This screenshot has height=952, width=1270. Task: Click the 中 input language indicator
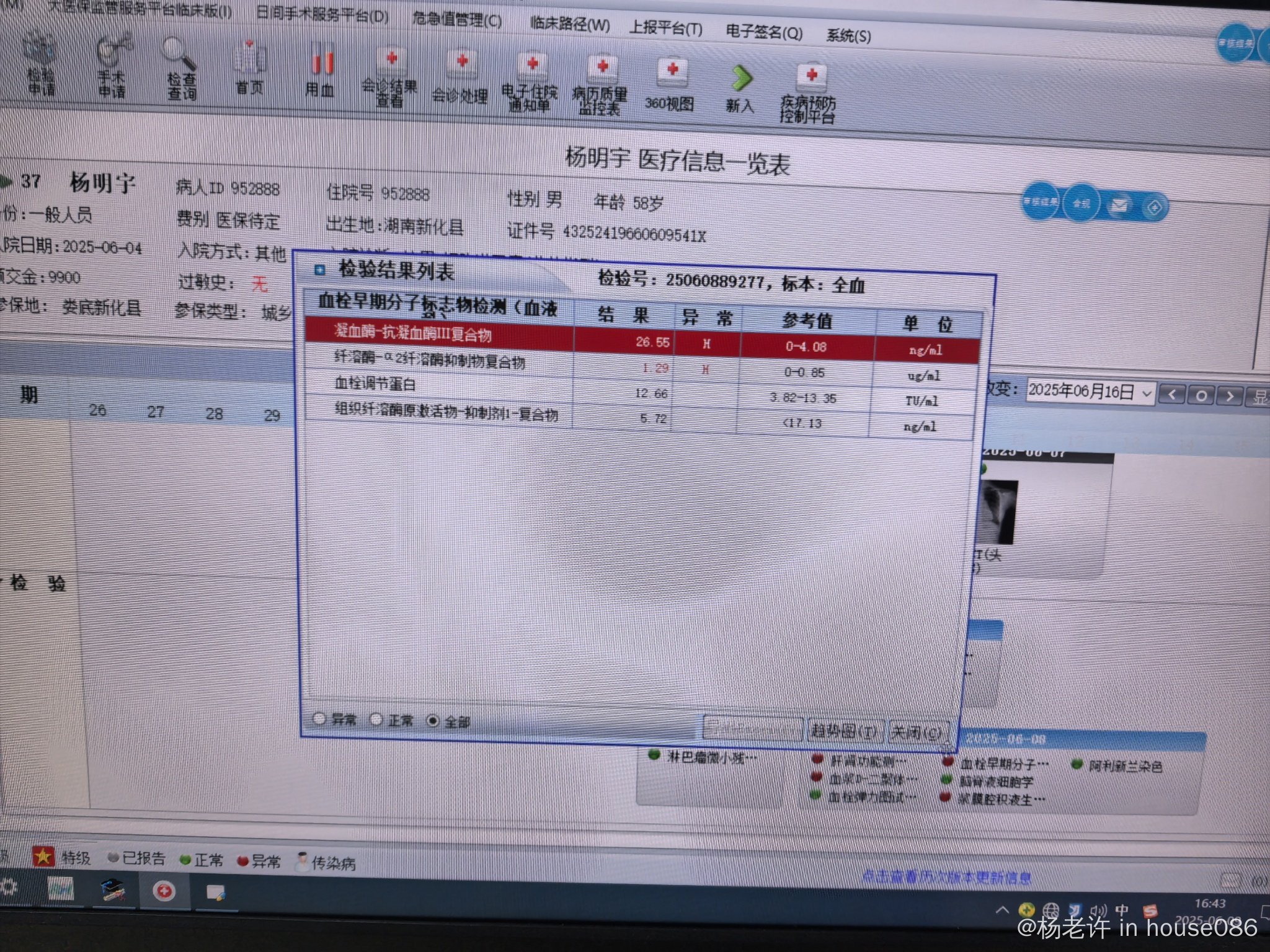1122,910
